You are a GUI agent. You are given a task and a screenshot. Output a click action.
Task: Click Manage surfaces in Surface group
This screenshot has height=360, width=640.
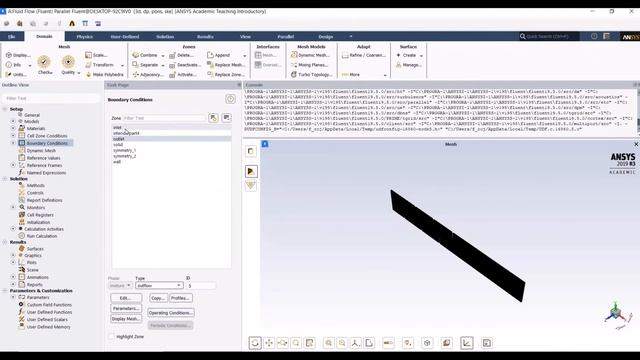[x=409, y=64]
